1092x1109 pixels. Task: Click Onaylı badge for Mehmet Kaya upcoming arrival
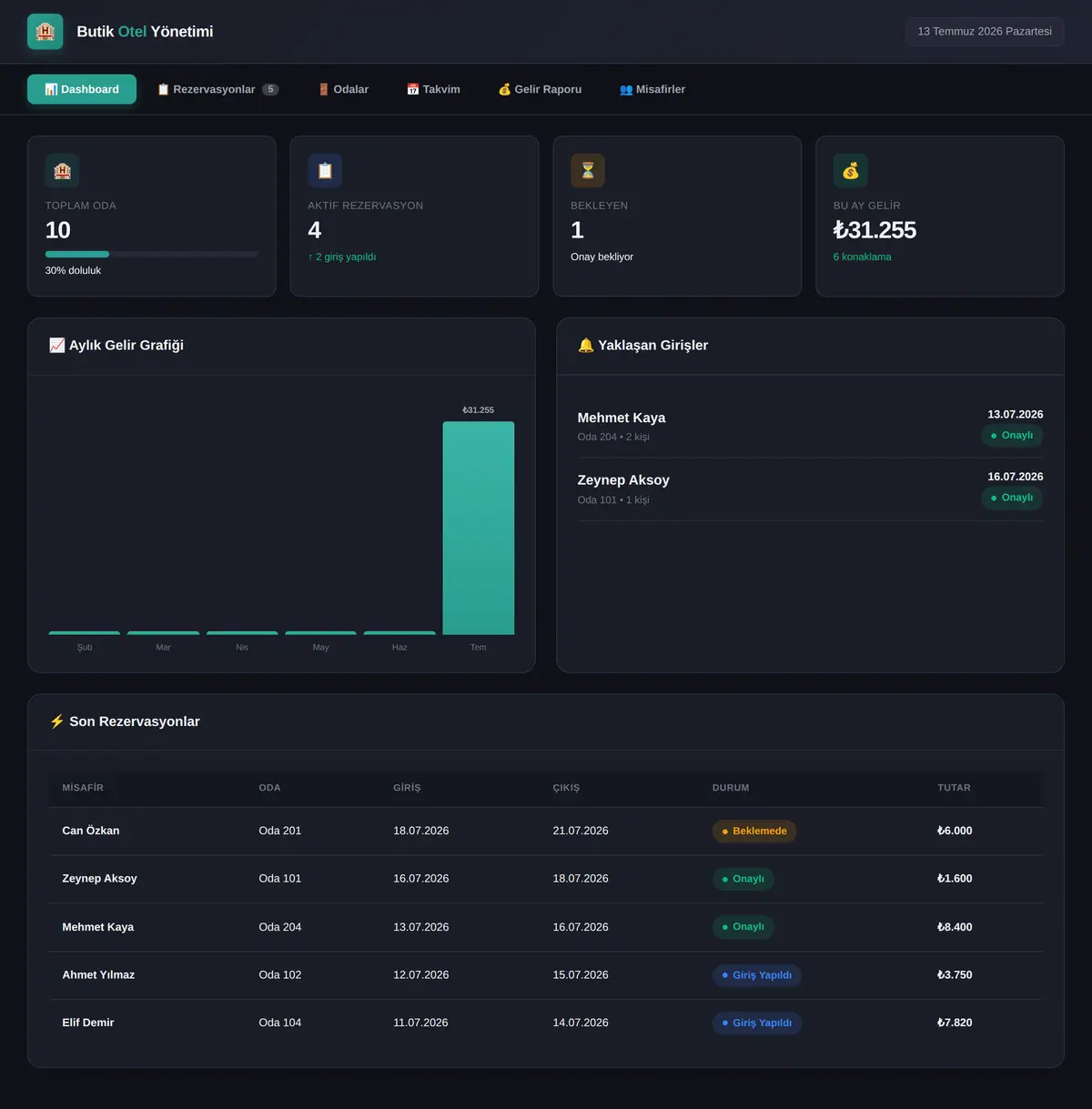pyautogui.click(x=1012, y=436)
